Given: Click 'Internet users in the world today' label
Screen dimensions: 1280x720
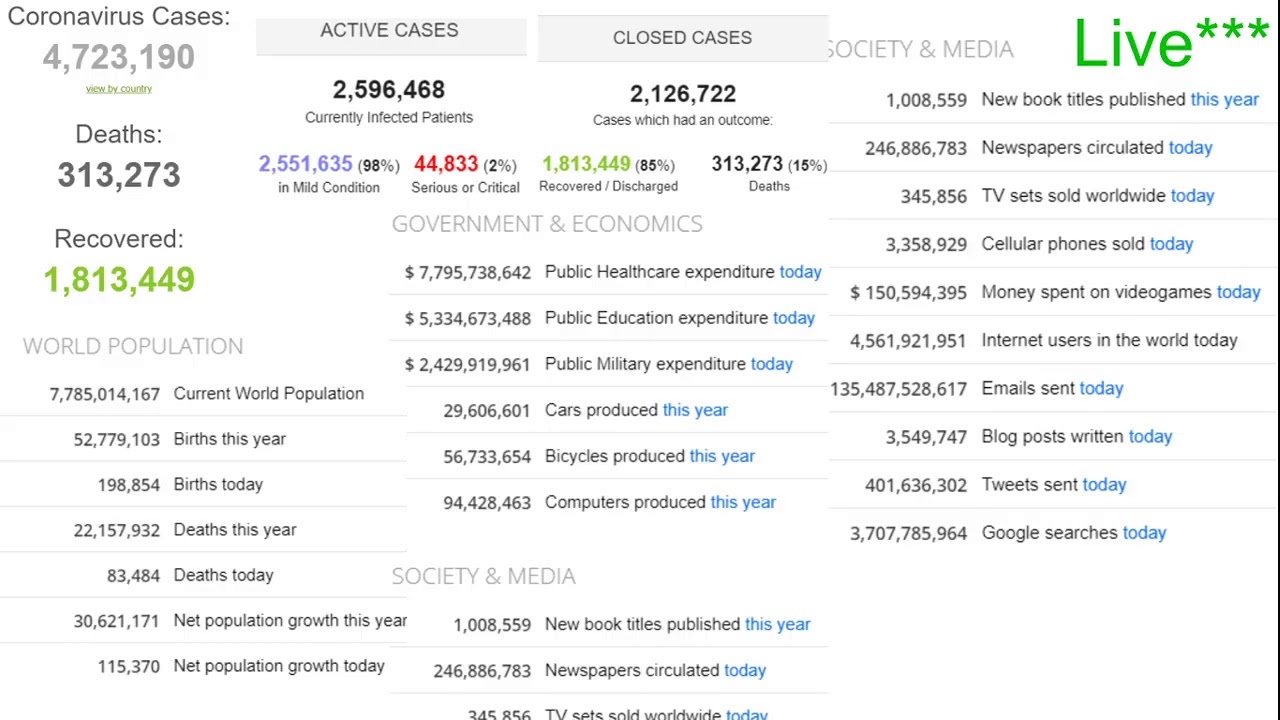Looking at the screenshot, I should click(1109, 340).
